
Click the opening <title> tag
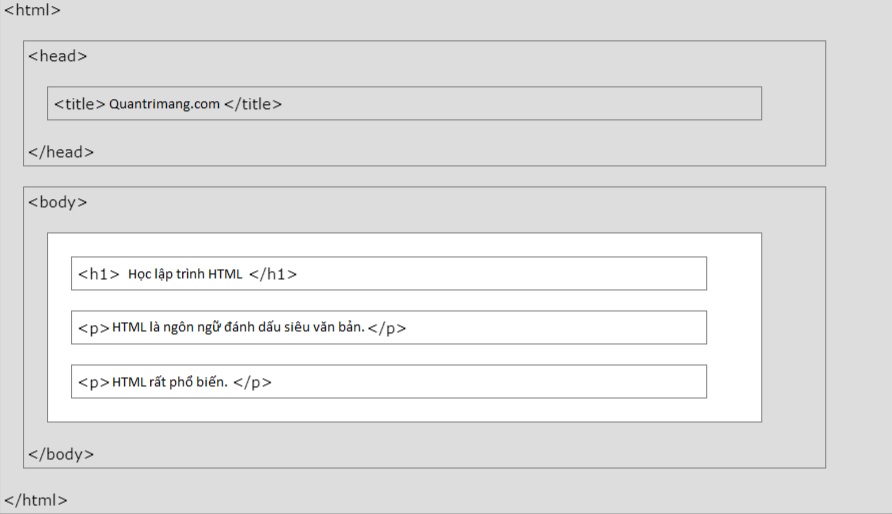(x=80, y=103)
